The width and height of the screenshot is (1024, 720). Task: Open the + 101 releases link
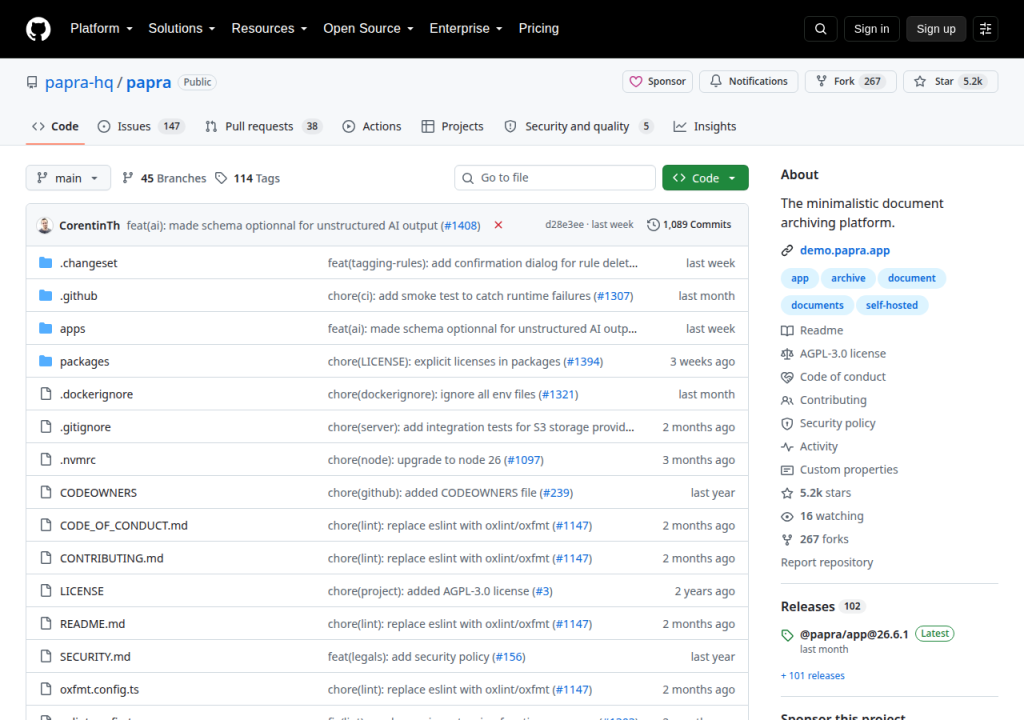812,676
